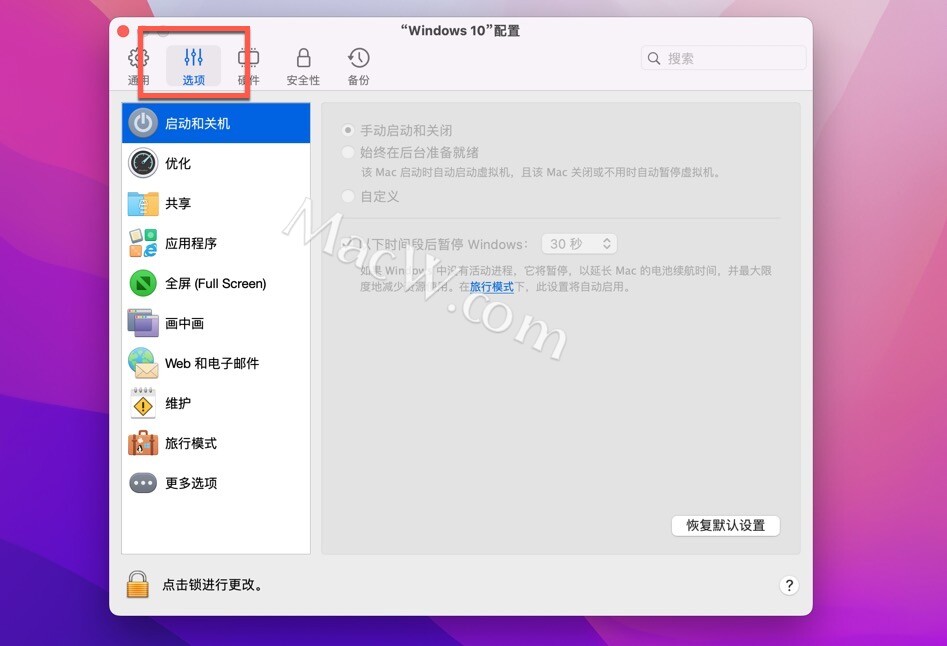
Task: Select 更多选项 in the sidebar
Action: tap(216, 483)
